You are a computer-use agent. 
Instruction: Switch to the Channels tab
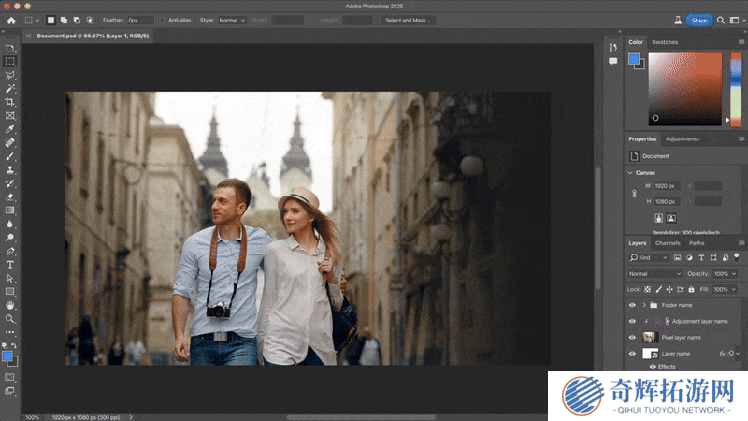667,243
